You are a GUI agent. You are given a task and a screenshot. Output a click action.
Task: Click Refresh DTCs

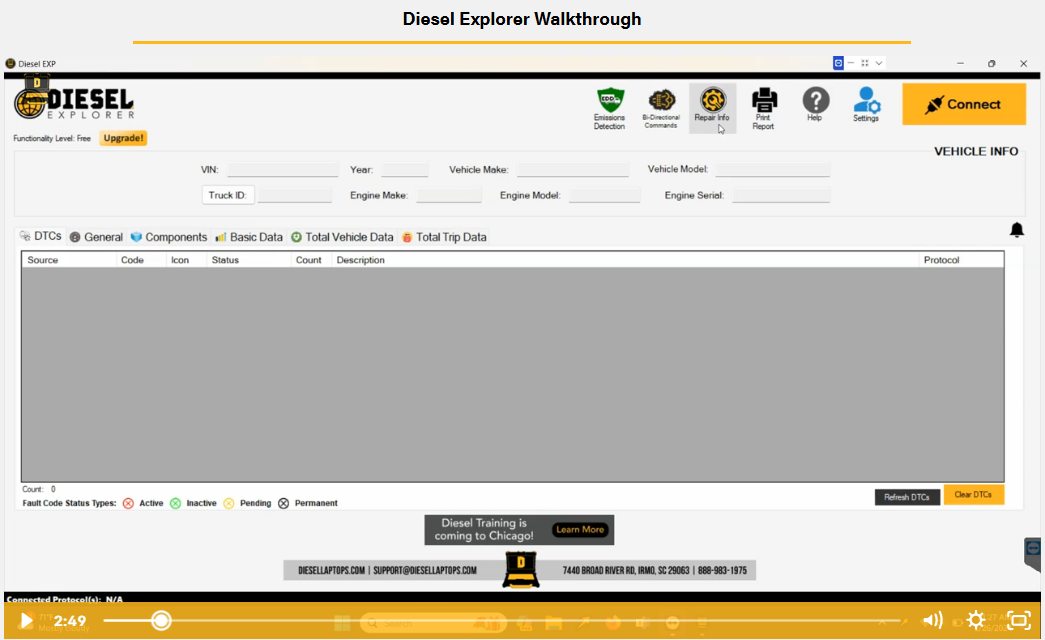[x=906, y=497]
